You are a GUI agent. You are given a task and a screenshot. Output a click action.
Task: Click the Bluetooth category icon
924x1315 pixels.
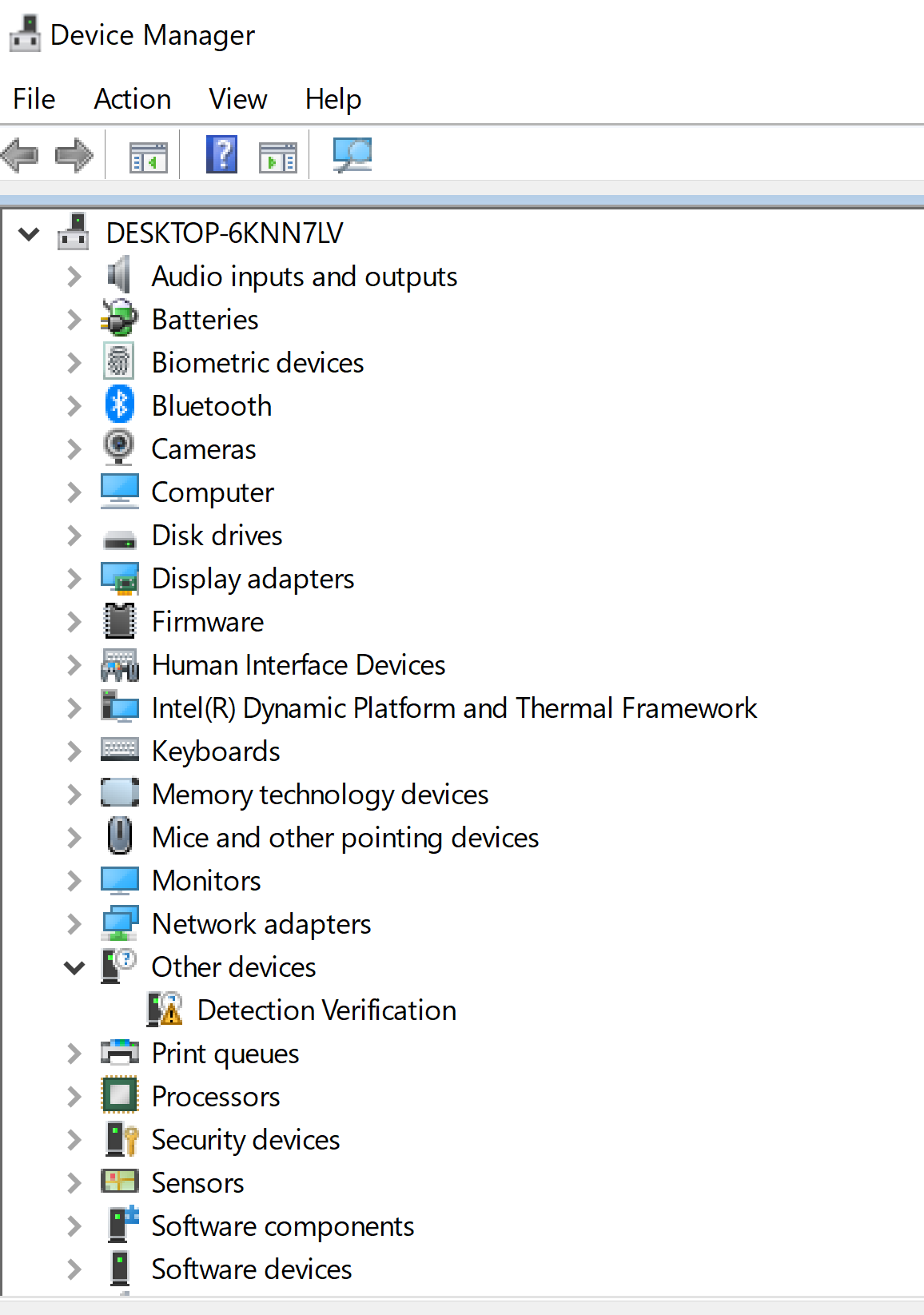(120, 405)
